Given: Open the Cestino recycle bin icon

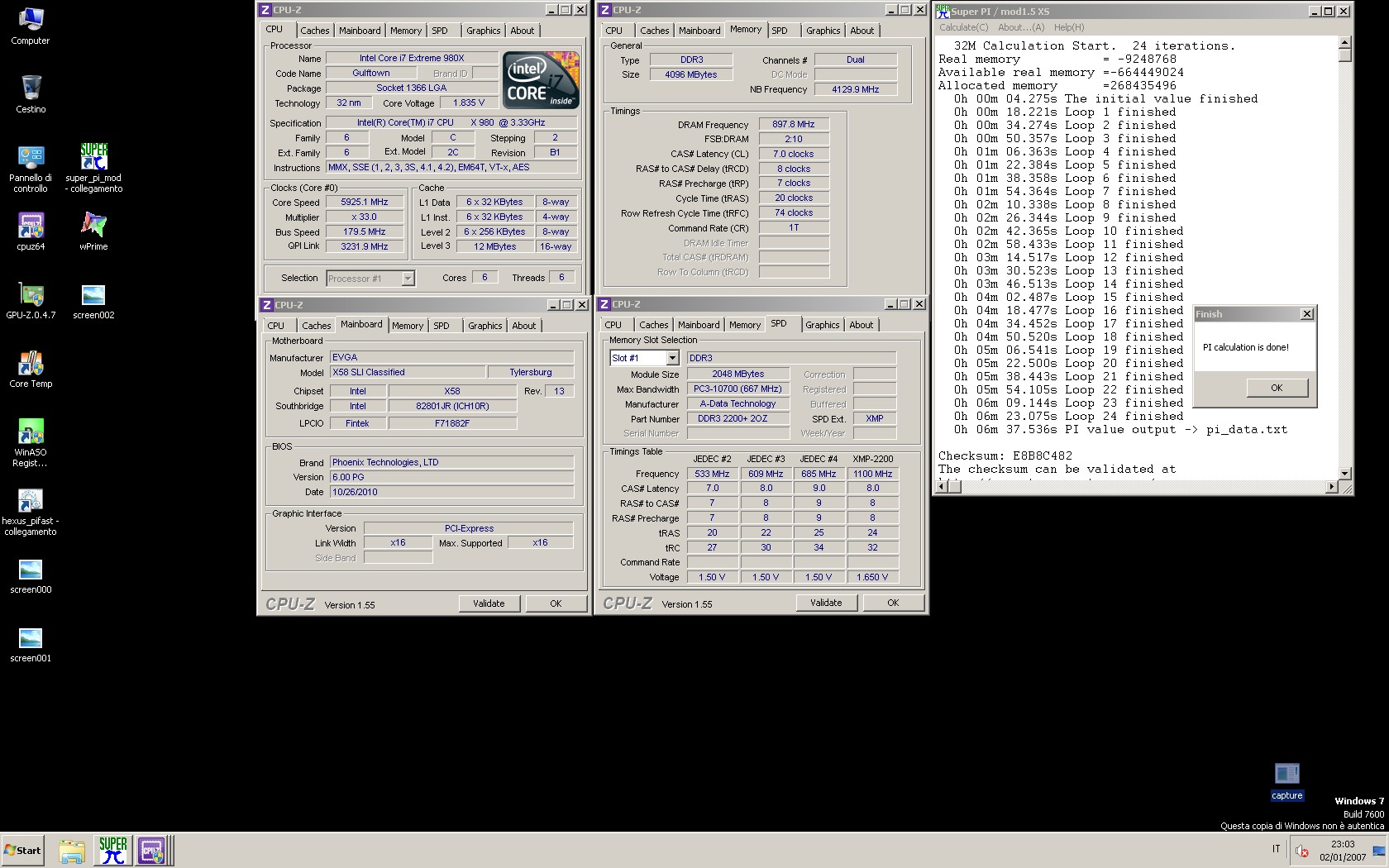Looking at the screenshot, I should point(31,93).
